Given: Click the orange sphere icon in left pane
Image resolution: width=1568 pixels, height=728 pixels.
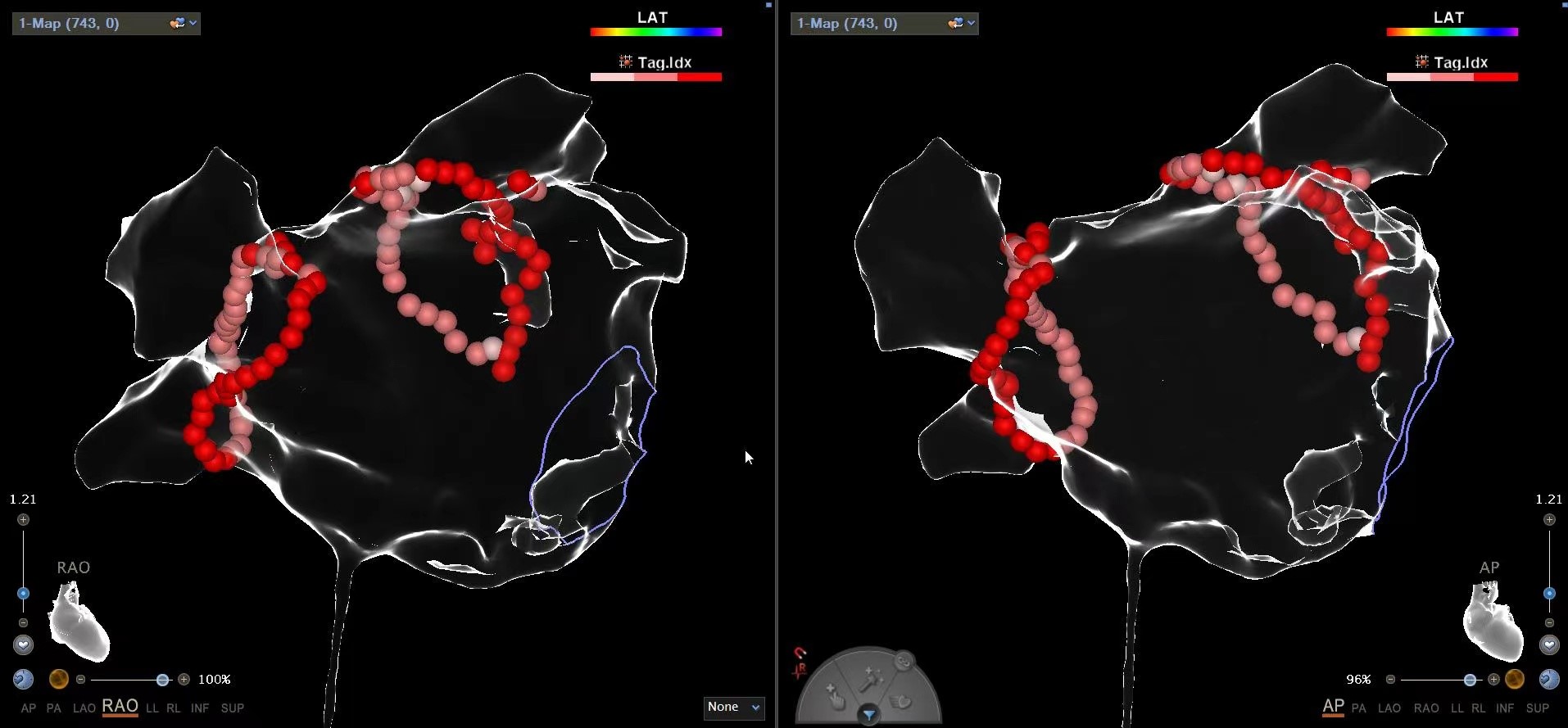Looking at the screenshot, I should click(58, 679).
